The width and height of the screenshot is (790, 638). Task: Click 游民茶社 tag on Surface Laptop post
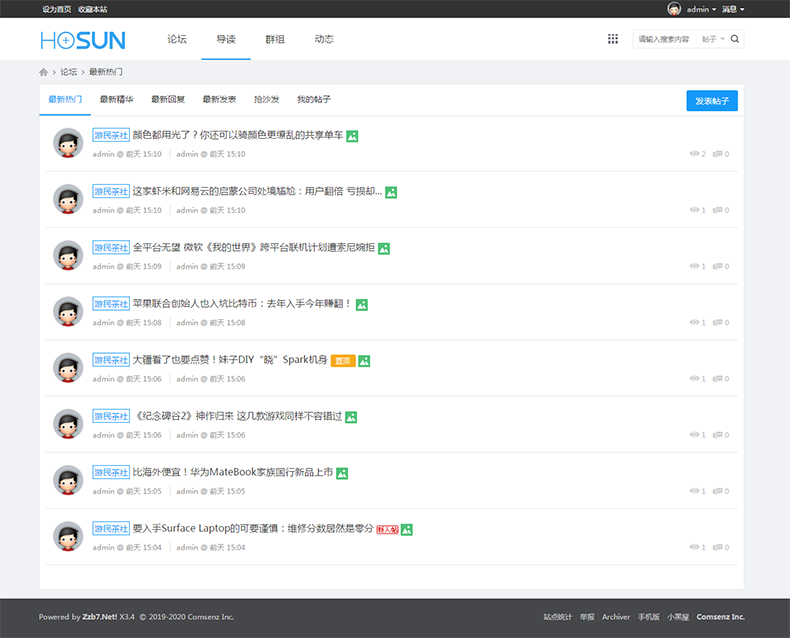point(111,529)
